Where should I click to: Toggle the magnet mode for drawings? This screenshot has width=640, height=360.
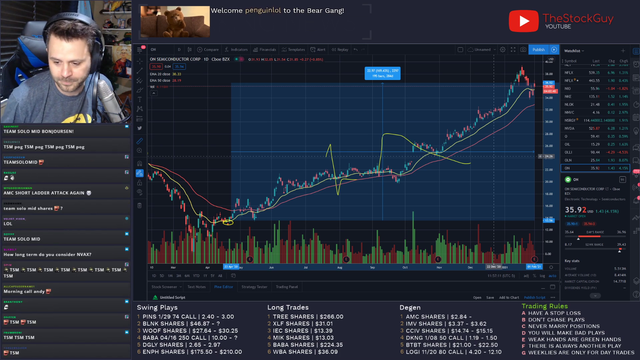click(x=140, y=164)
